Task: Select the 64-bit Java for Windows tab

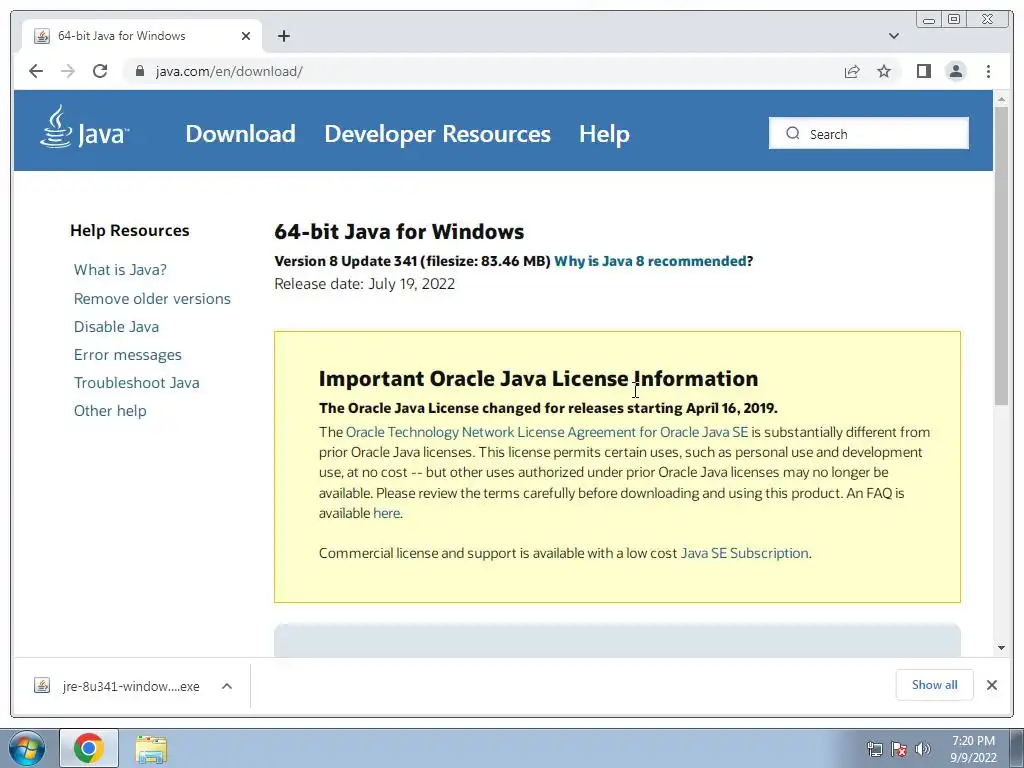Action: tap(142, 36)
